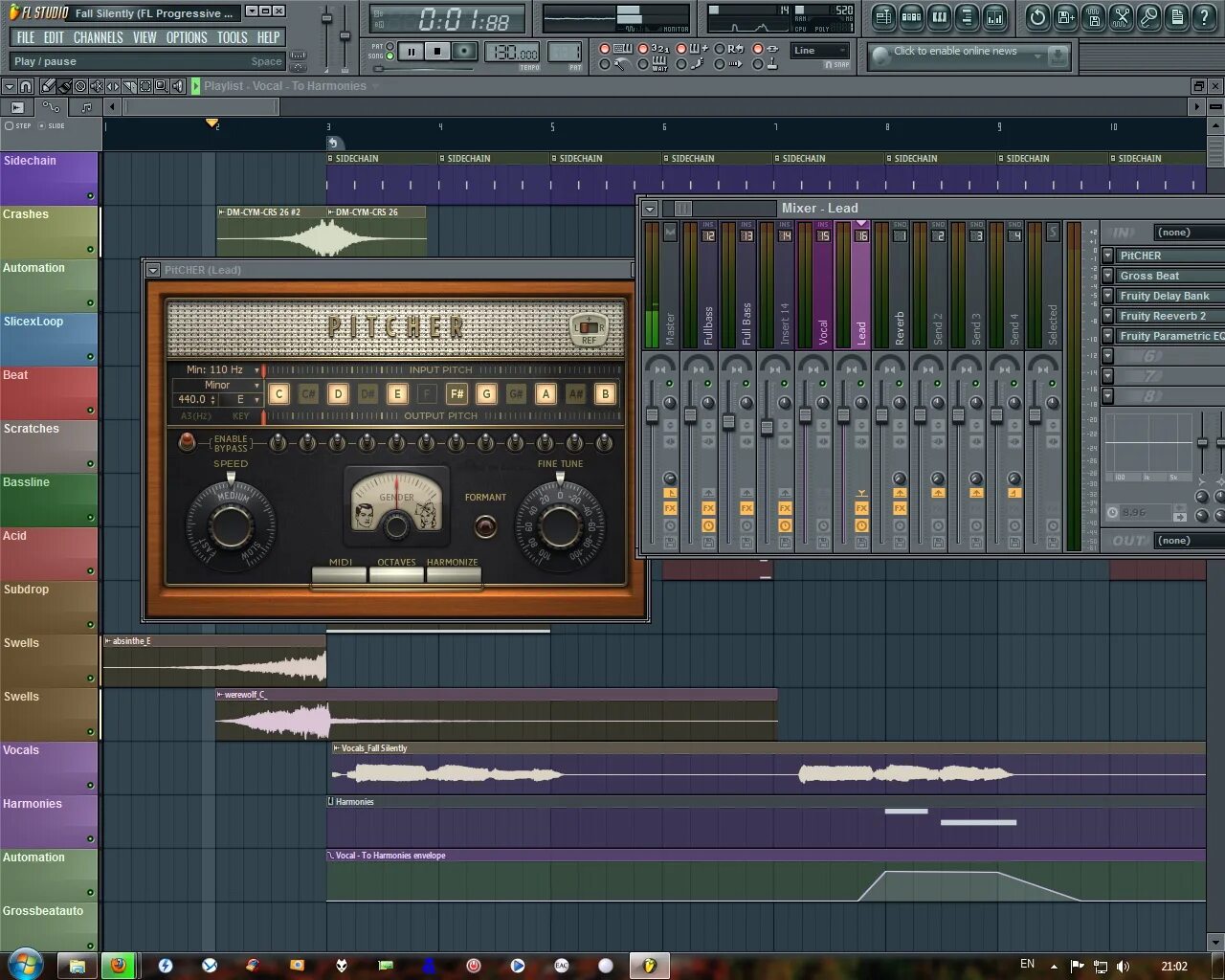Screen dimensions: 1225x980
Task: Select the playlist playback speaker tool
Action: (178, 86)
